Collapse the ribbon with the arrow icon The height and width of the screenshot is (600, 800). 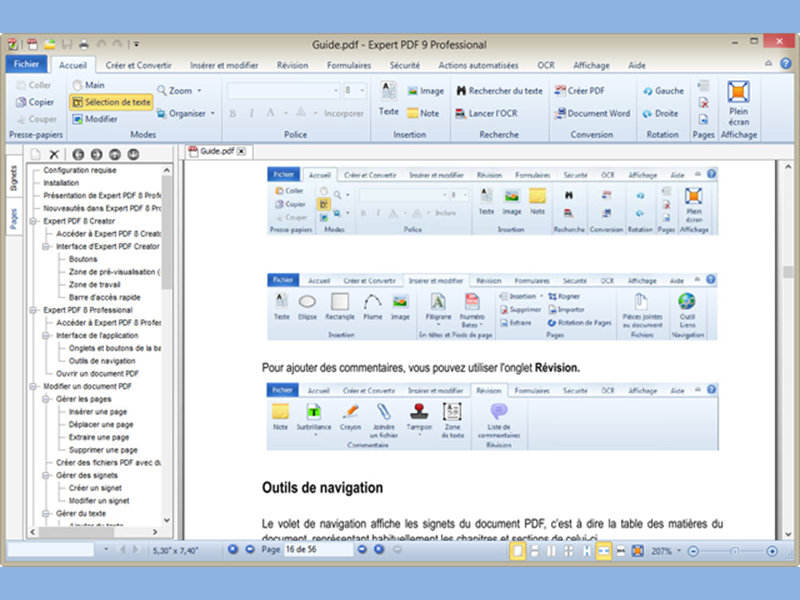point(768,64)
